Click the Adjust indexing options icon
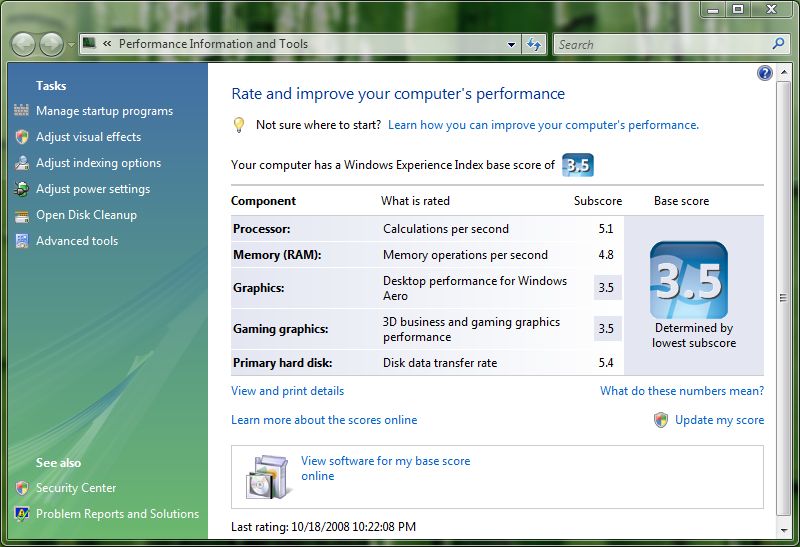 21,163
